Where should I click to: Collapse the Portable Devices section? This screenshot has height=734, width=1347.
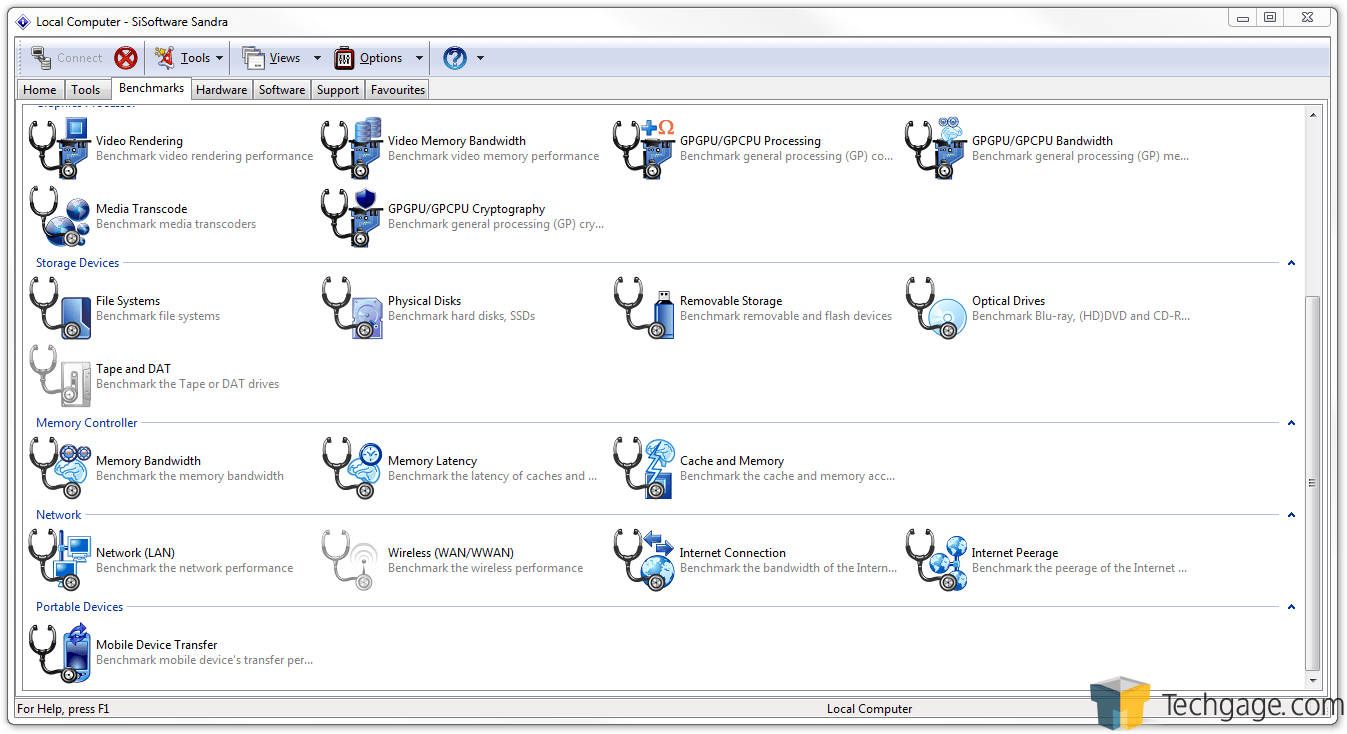tap(1291, 607)
